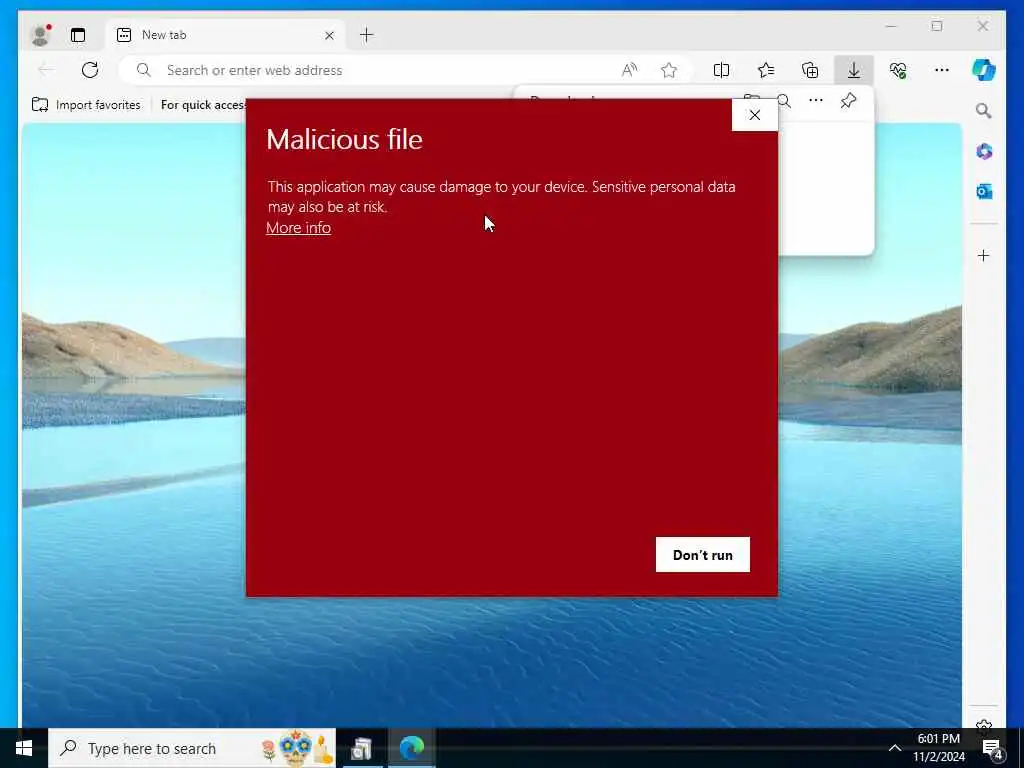
Task: Add this page to favorites star
Action: (669, 70)
